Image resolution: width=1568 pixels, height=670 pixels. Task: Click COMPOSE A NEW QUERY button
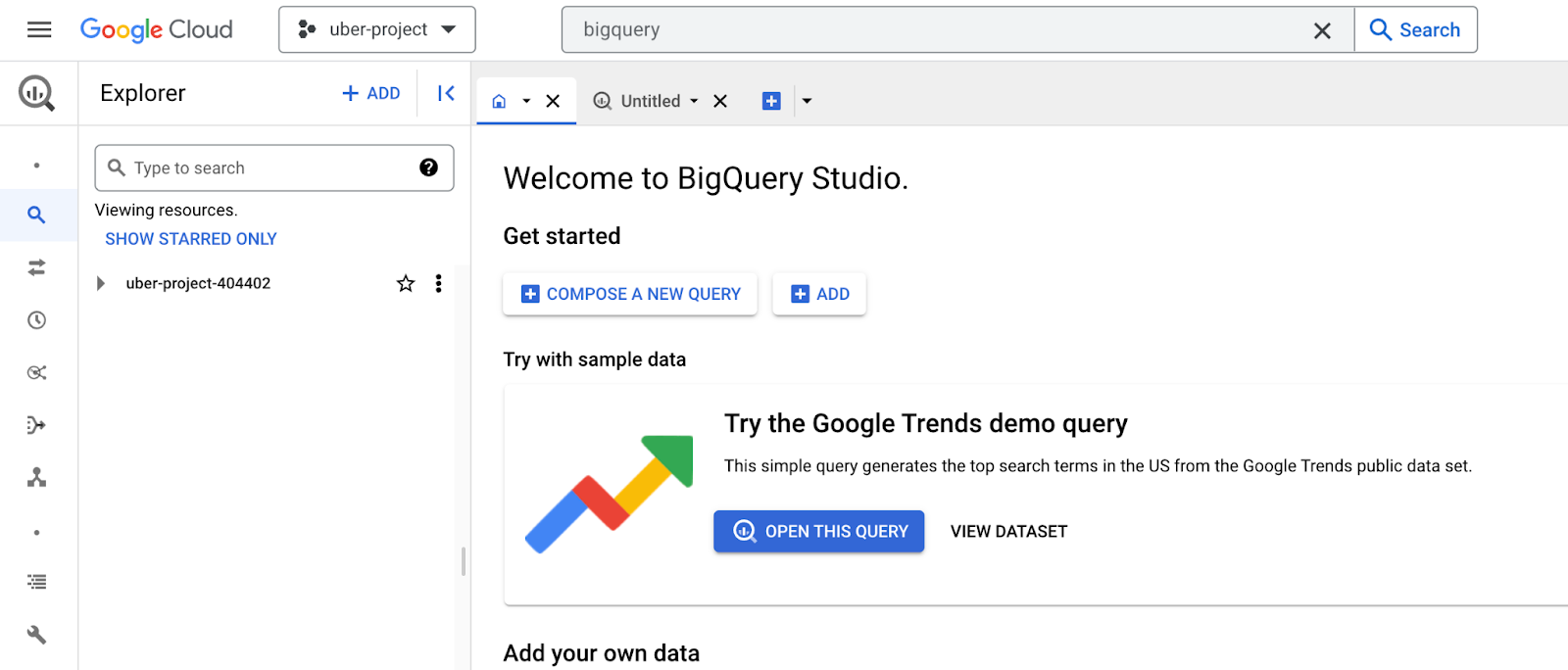[630, 294]
